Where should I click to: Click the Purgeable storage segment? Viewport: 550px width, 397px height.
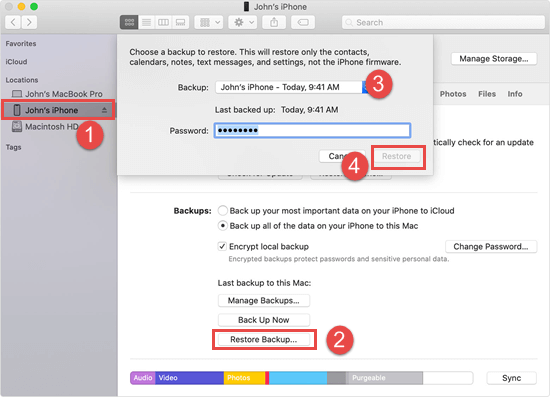tap(384, 378)
